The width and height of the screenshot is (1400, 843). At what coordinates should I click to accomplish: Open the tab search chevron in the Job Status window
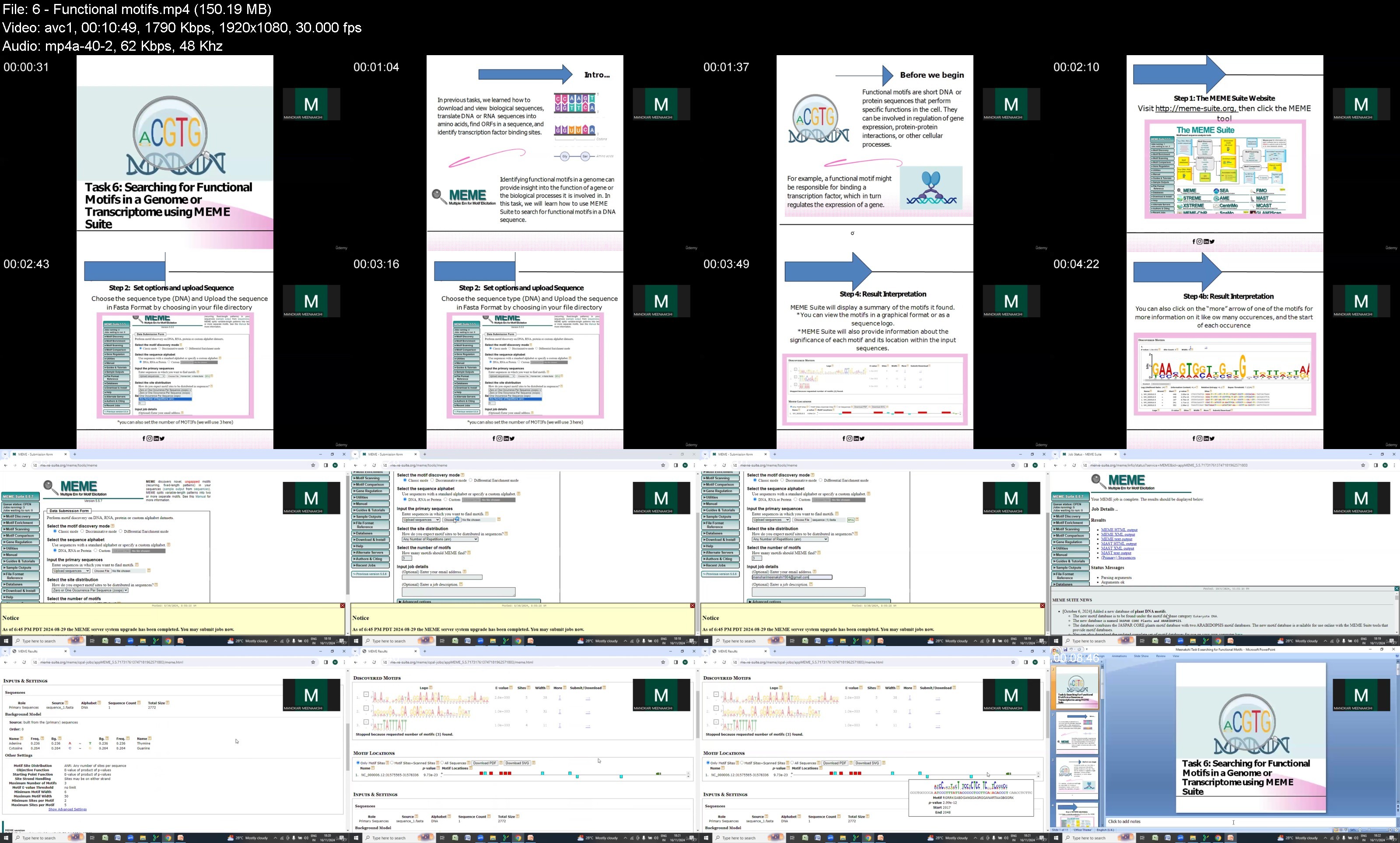(x=1054, y=454)
